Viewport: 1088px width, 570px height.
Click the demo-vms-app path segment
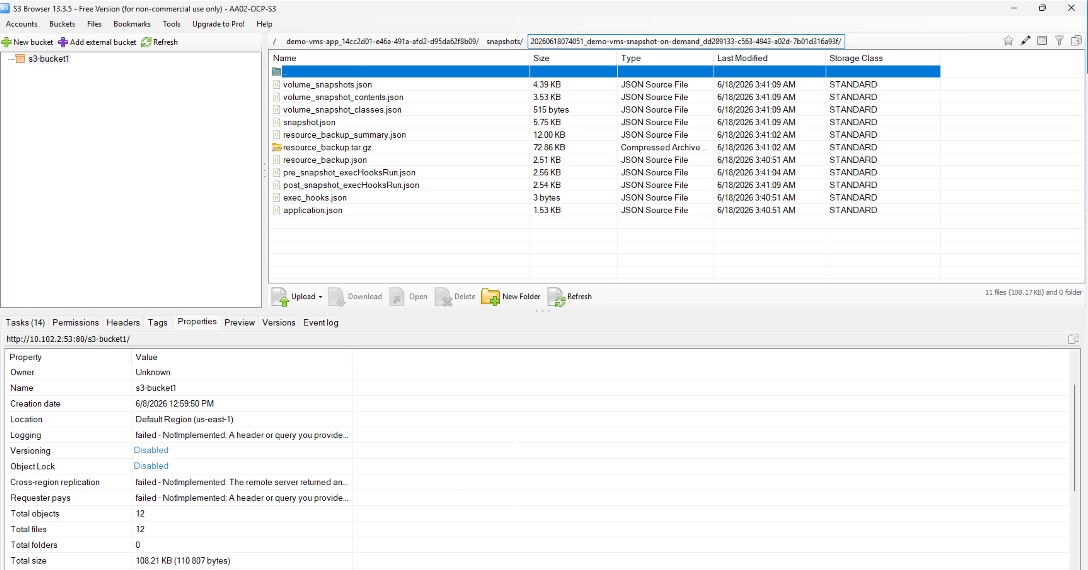(382, 42)
